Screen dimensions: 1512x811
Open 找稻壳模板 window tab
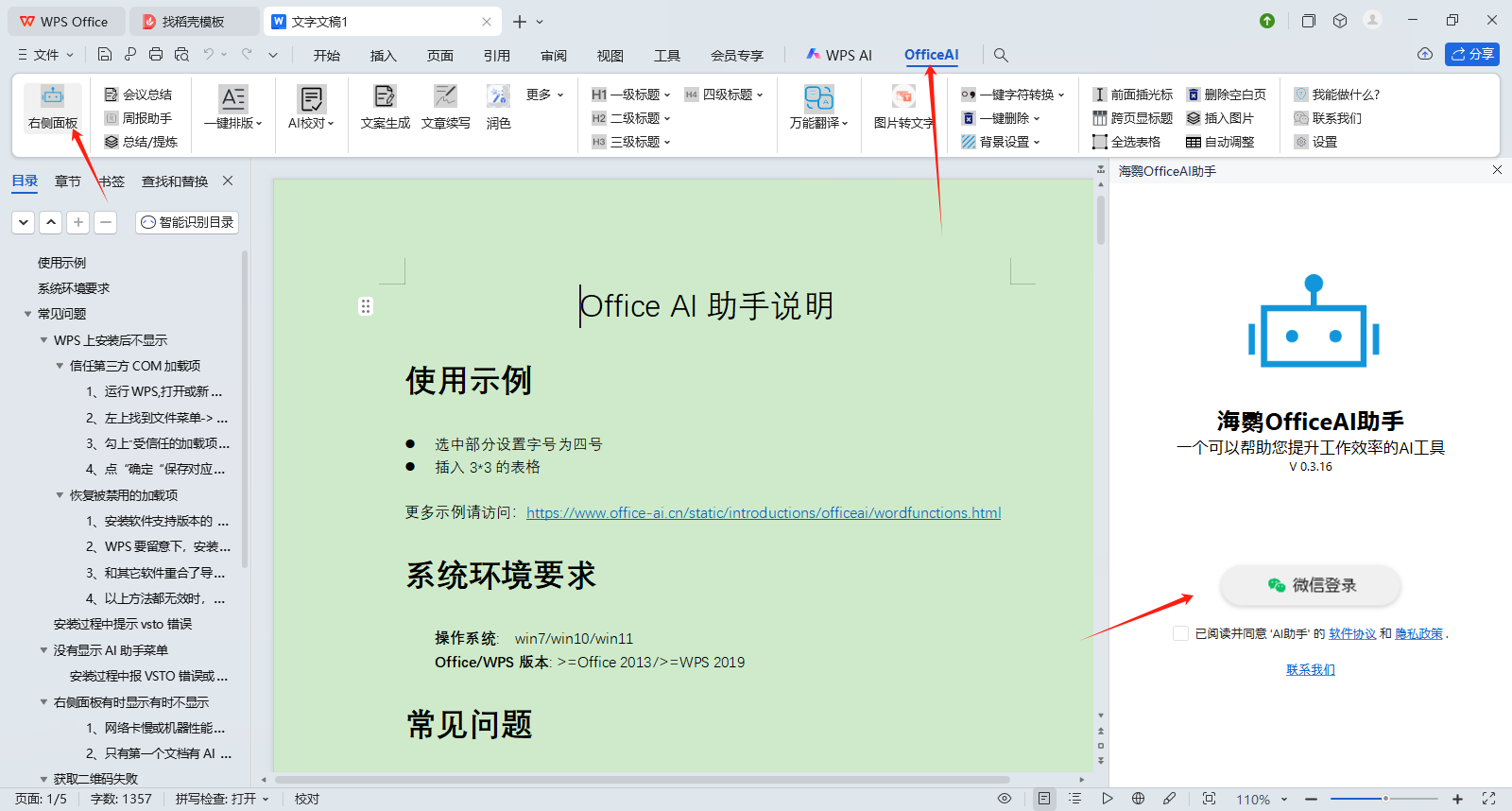[x=193, y=22]
